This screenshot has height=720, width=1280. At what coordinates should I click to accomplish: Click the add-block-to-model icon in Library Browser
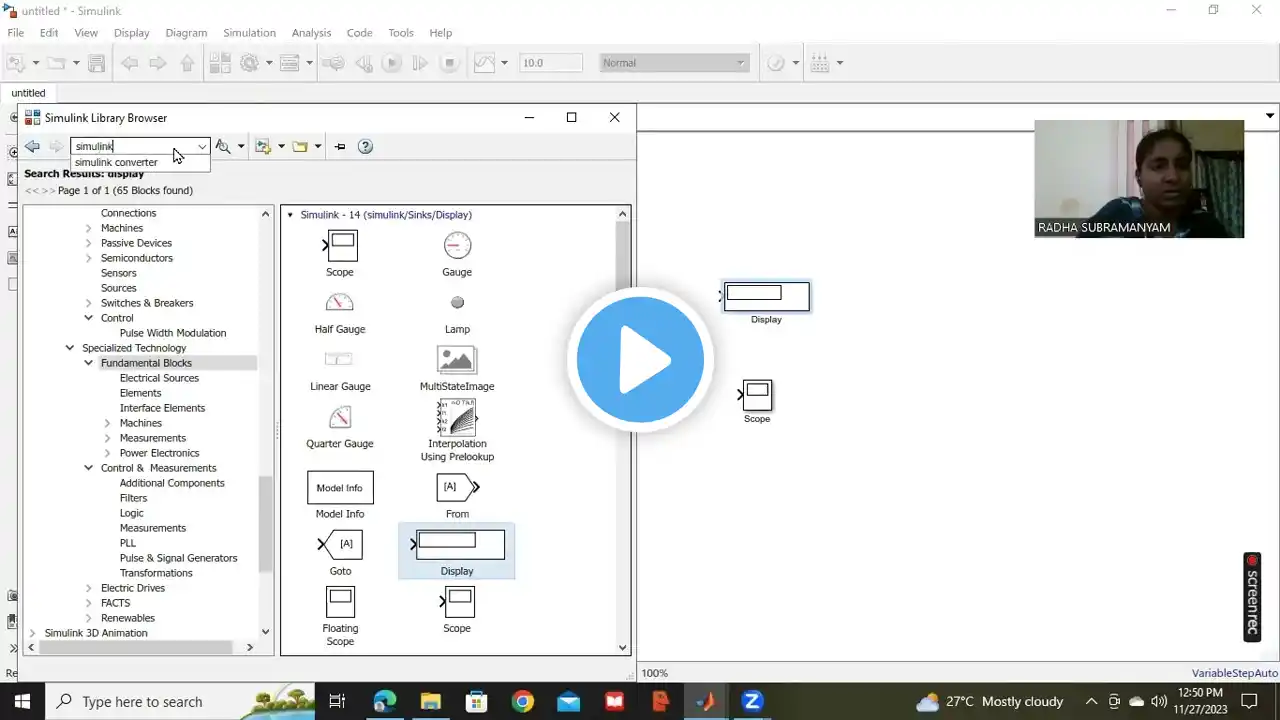point(263,146)
